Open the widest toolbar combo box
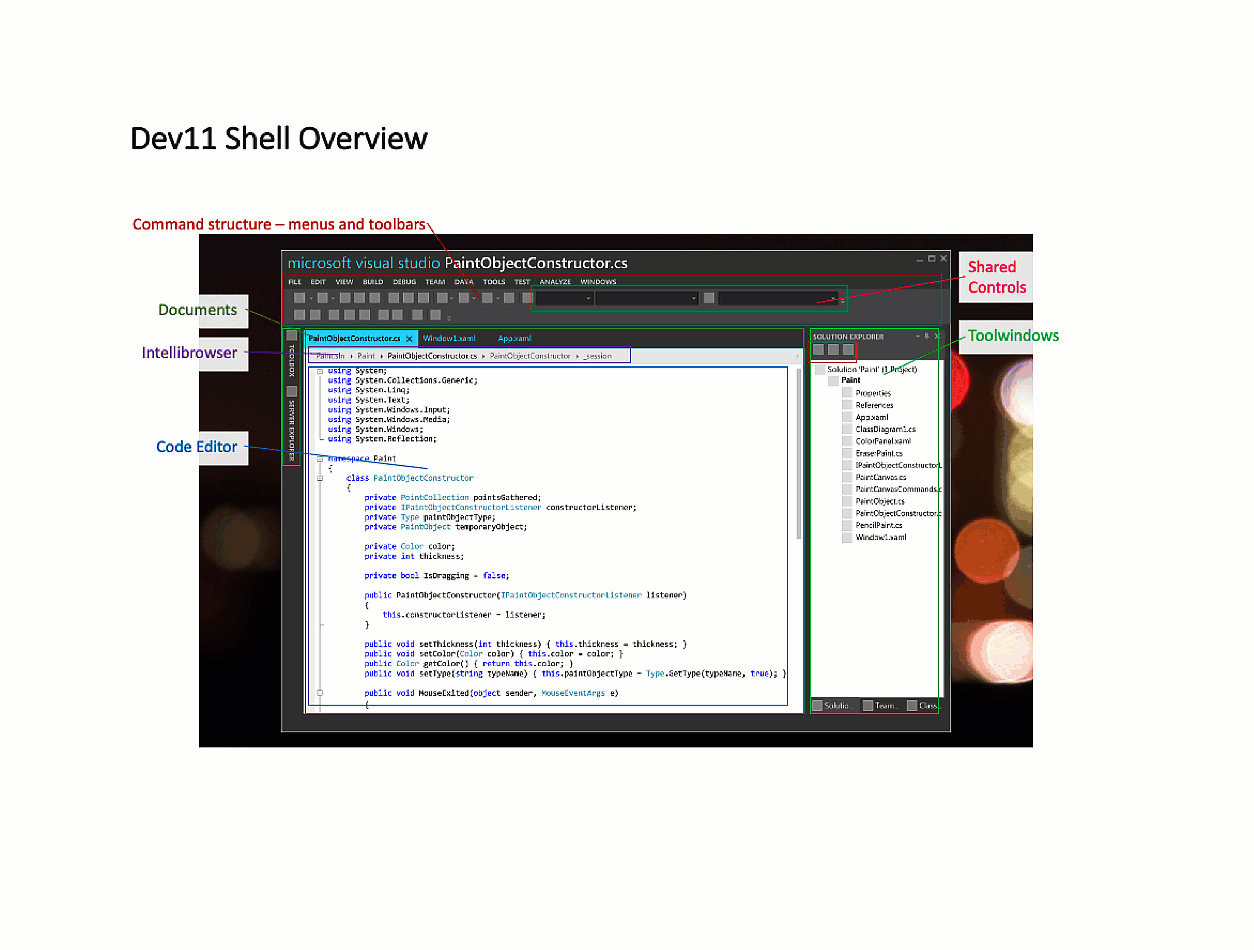This screenshot has width=1254, height=950. 778,298
